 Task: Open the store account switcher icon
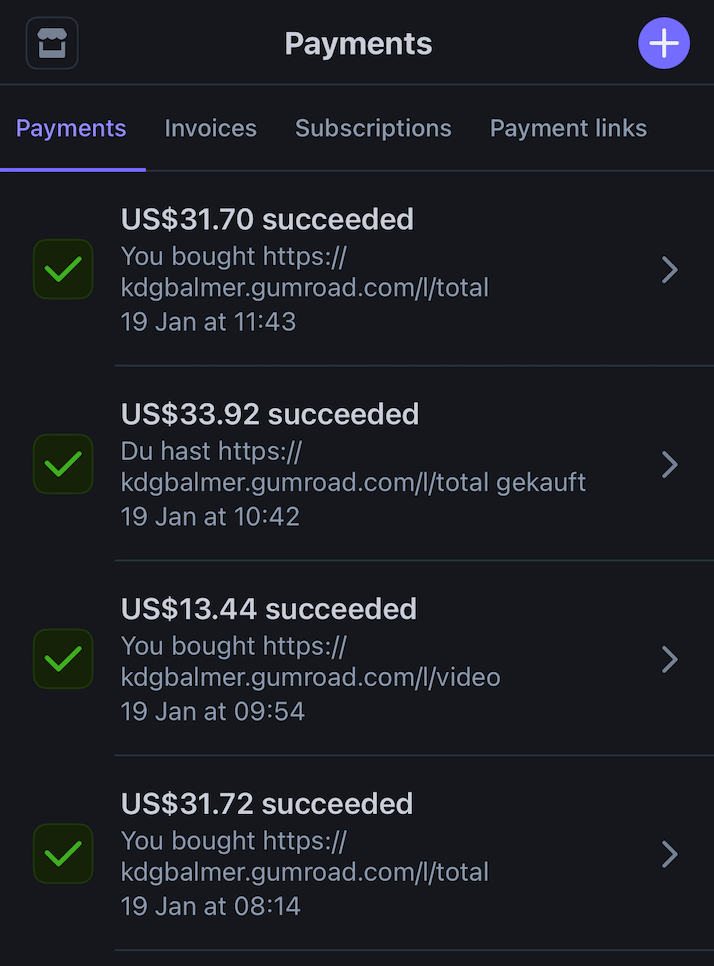[52, 45]
